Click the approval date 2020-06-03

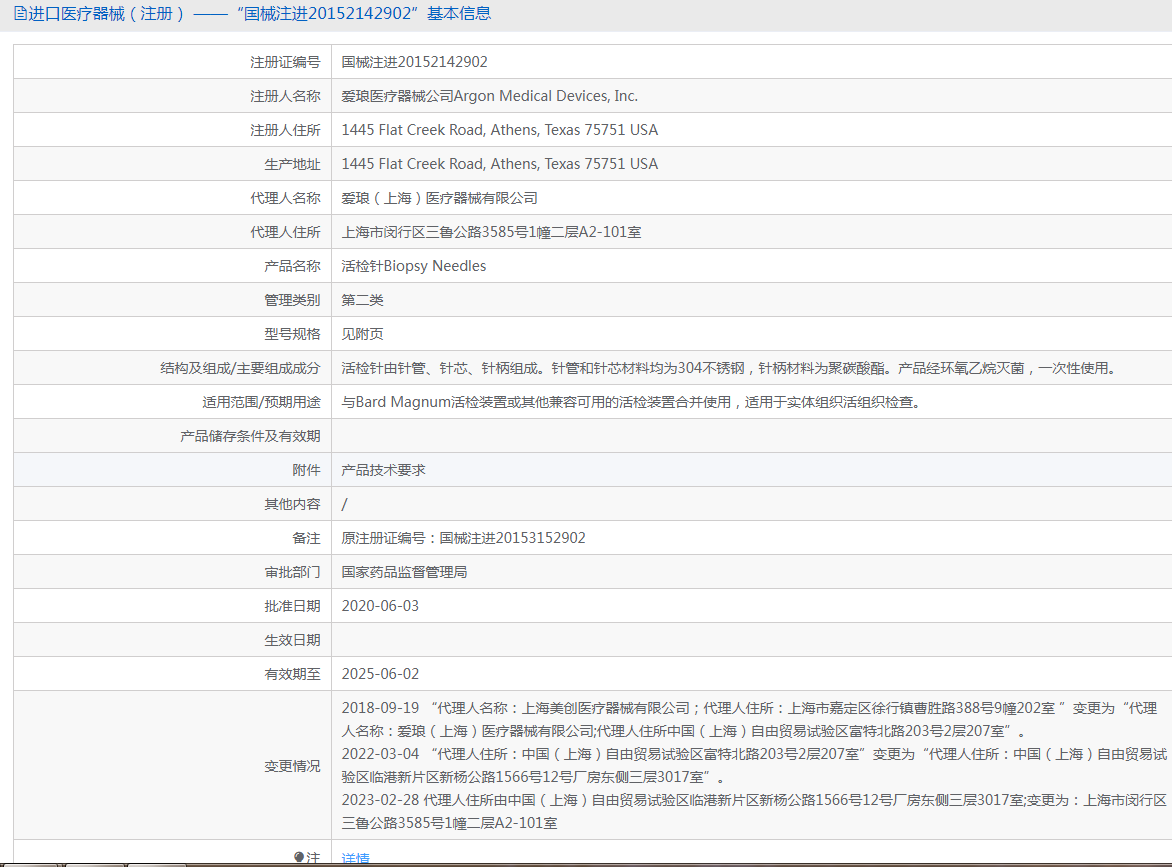[380, 606]
